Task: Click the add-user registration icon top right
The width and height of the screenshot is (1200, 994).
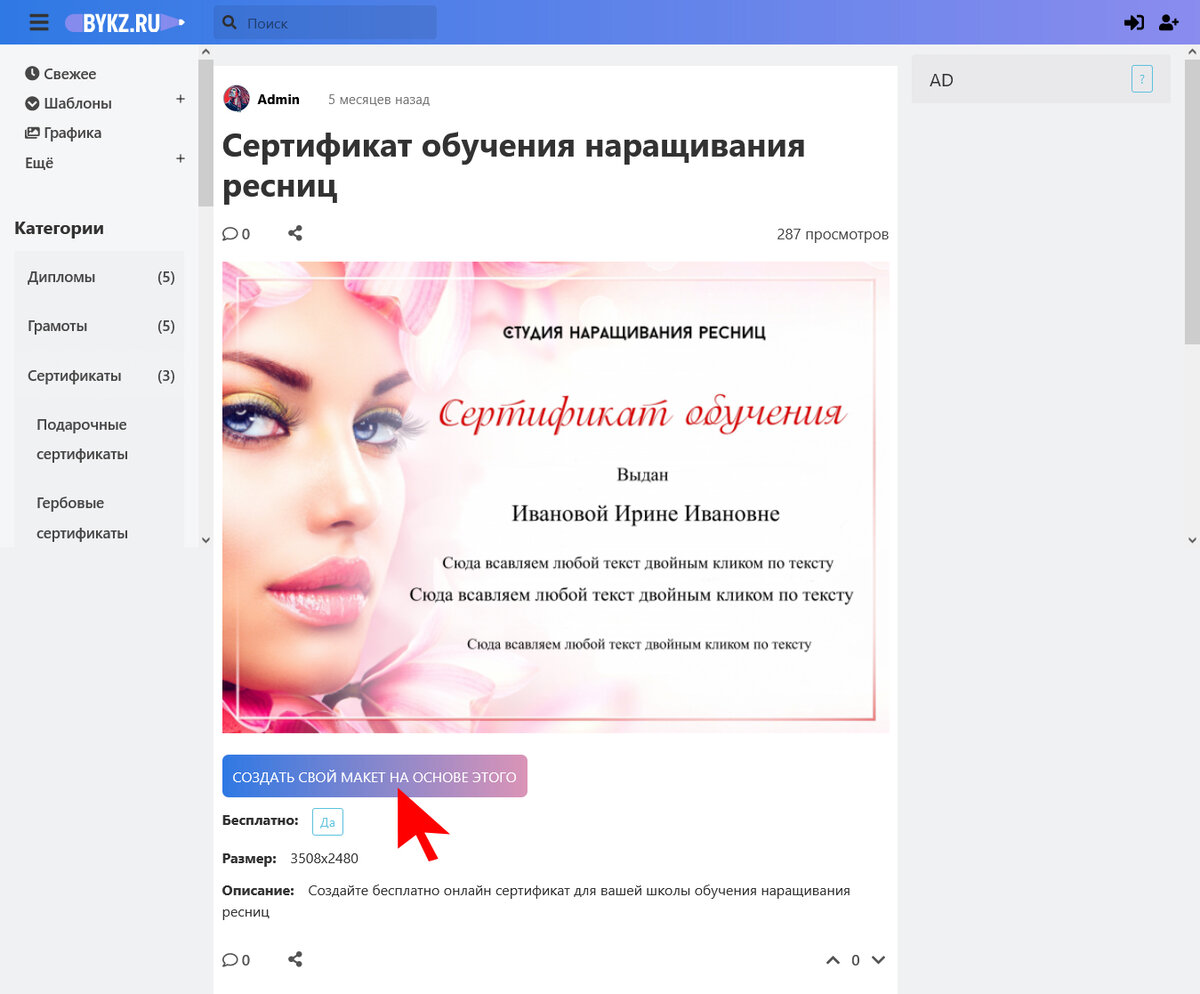Action: coord(1168,21)
